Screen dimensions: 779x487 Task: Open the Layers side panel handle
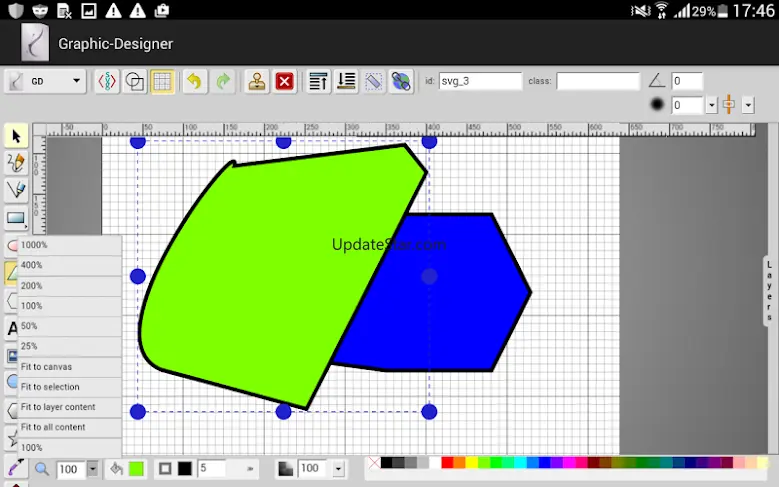coord(770,290)
